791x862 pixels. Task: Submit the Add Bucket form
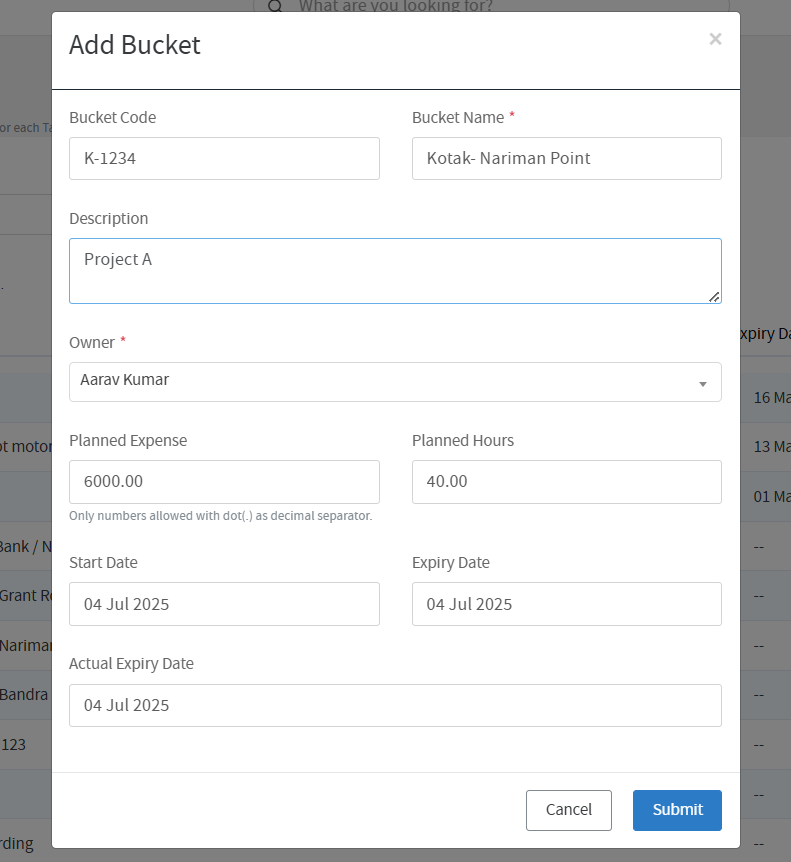click(677, 810)
